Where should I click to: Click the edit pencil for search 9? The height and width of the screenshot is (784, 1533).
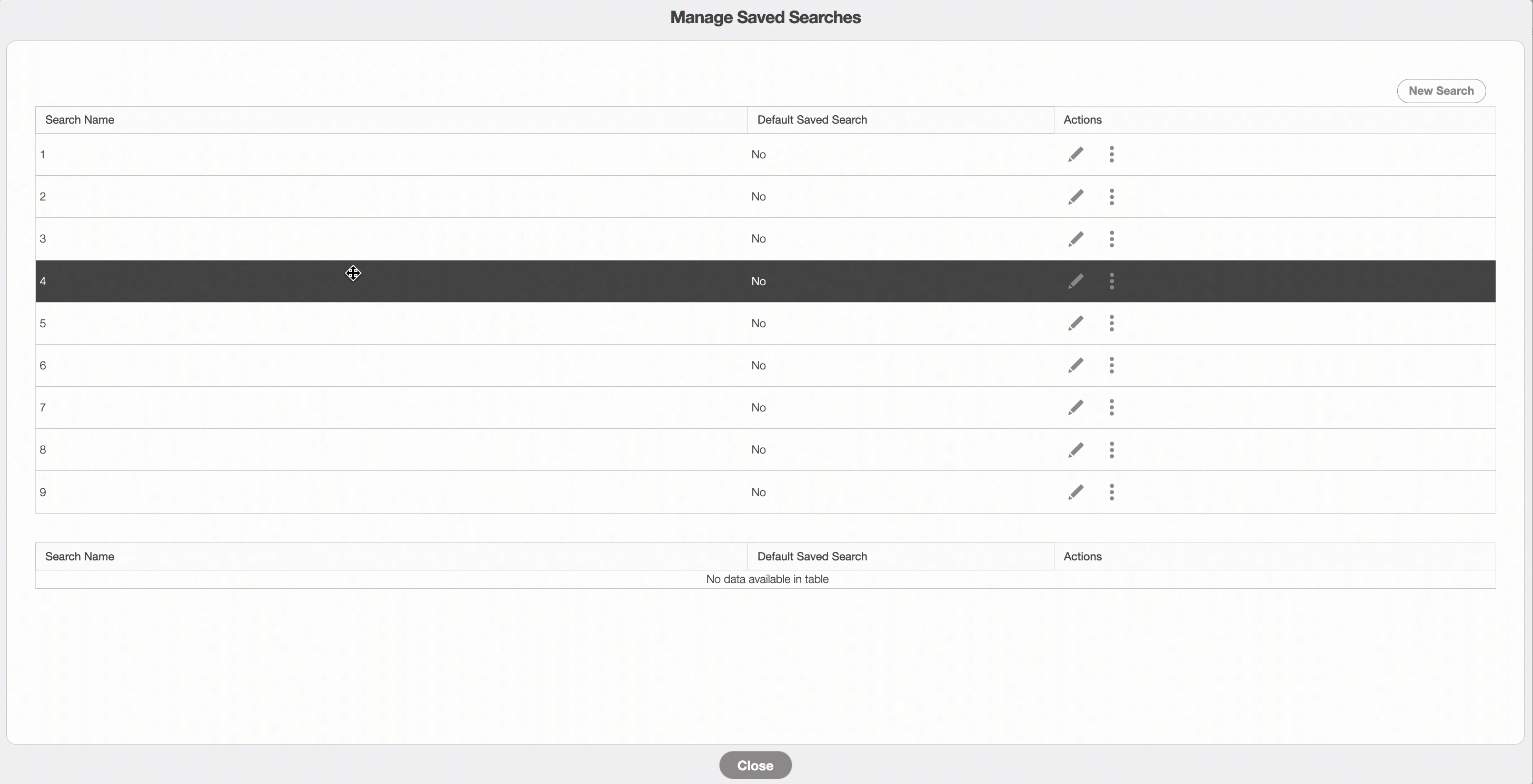tap(1076, 492)
